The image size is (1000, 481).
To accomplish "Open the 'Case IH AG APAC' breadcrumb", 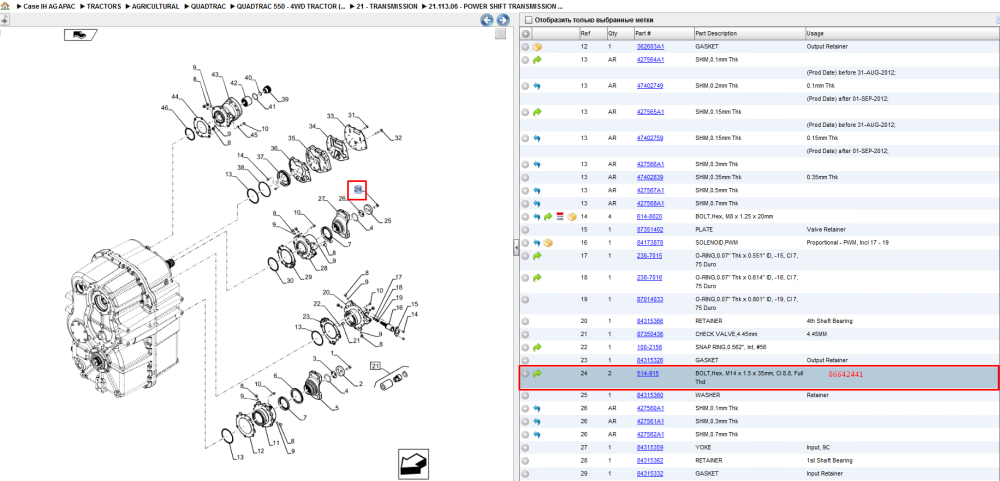I will click(50, 6).
